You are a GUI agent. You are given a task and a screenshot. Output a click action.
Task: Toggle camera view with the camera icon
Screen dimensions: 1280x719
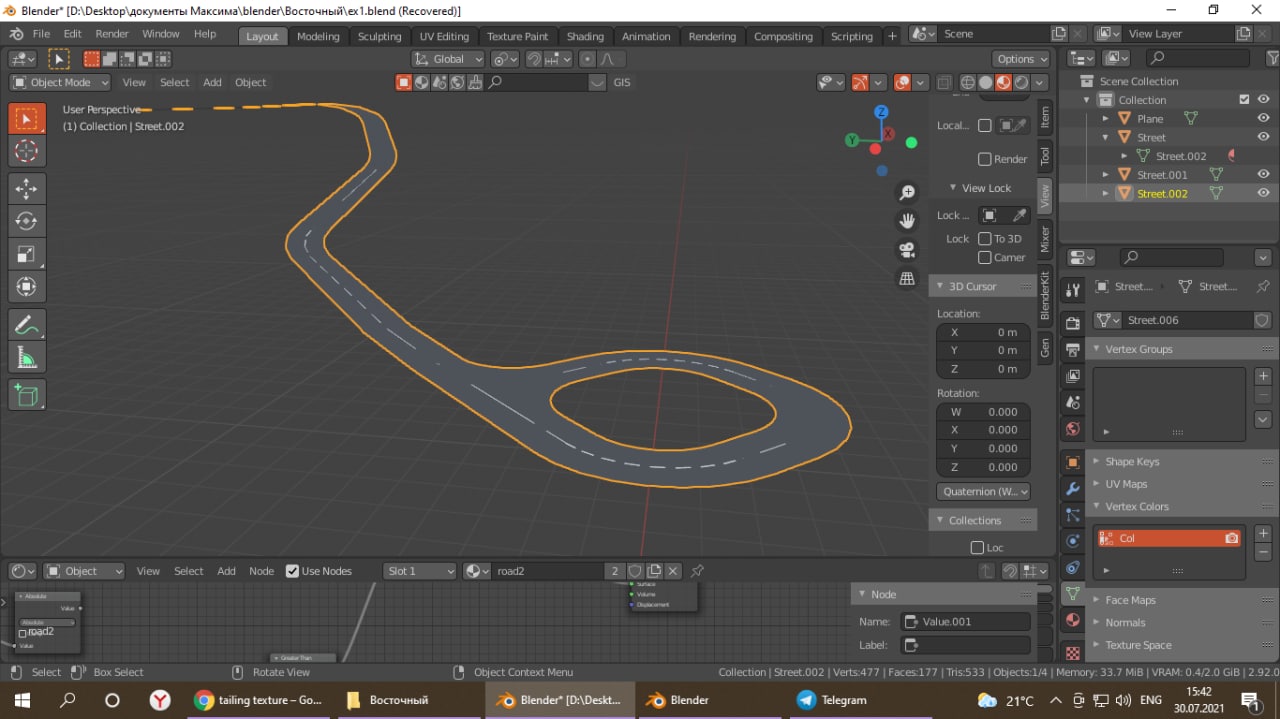click(907, 250)
